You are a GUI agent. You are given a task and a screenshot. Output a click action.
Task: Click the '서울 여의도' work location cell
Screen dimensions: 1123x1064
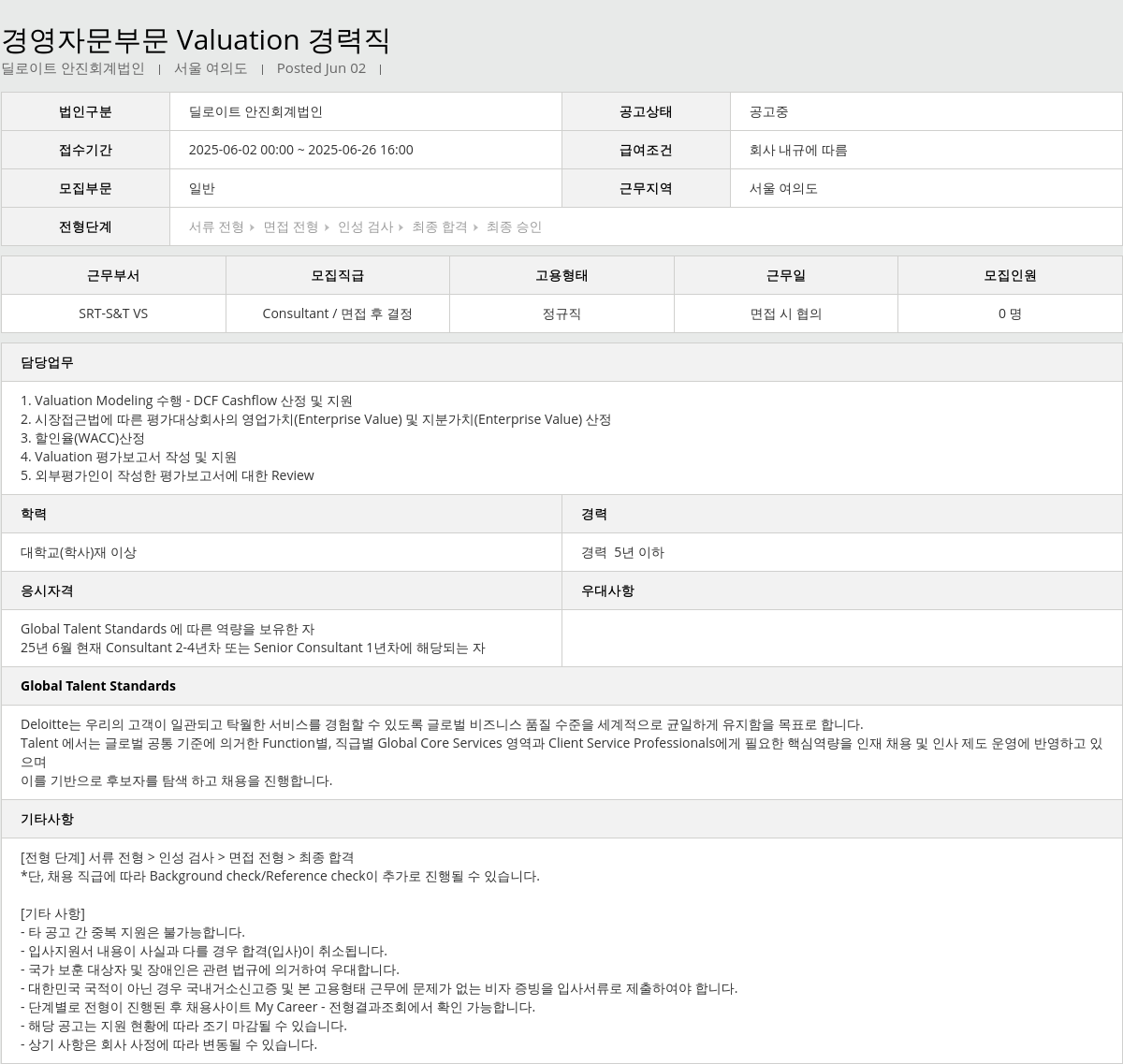783,188
